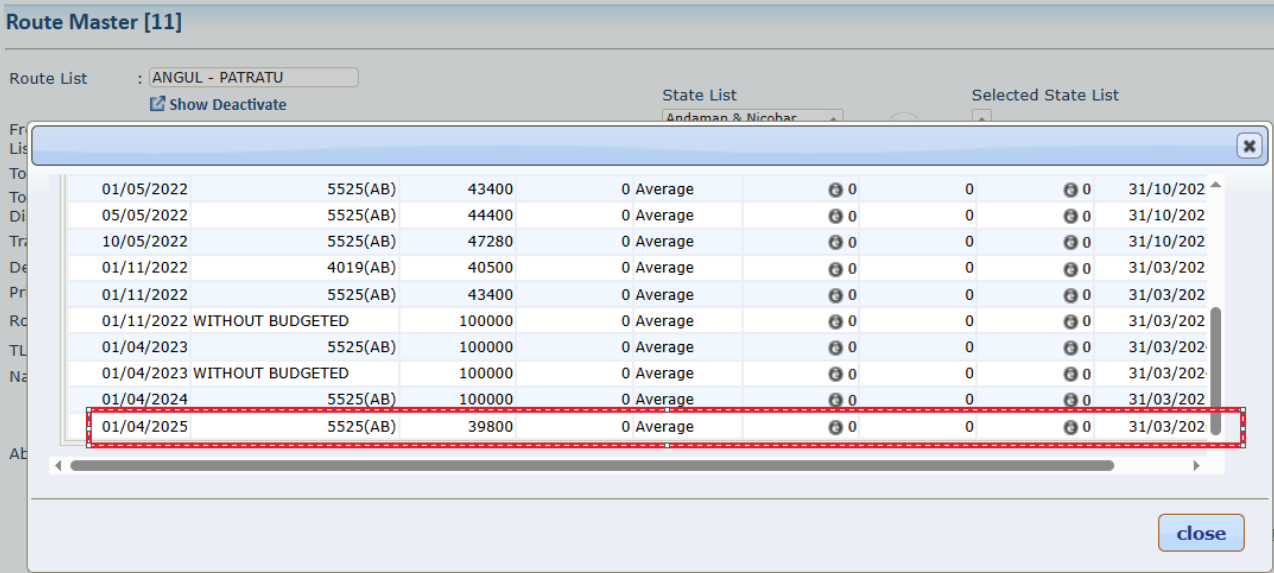Click the Route List field ANGUL - PATRATU
This screenshot has height=573, width=1274.
253,77
